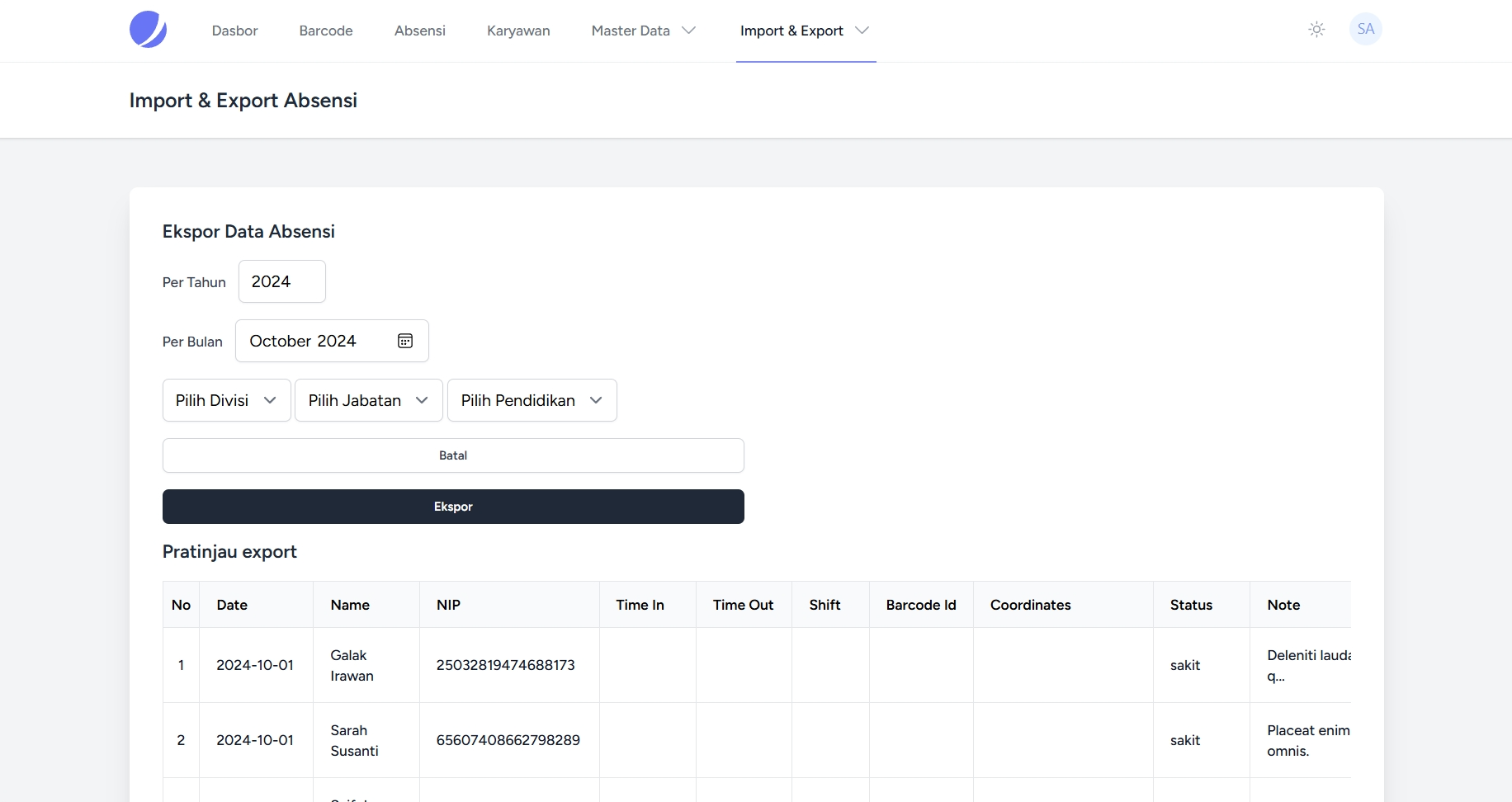This screenshot has width=1512, height=802.
Task: Click the app logo icon
Action: [x=149, y=30]
